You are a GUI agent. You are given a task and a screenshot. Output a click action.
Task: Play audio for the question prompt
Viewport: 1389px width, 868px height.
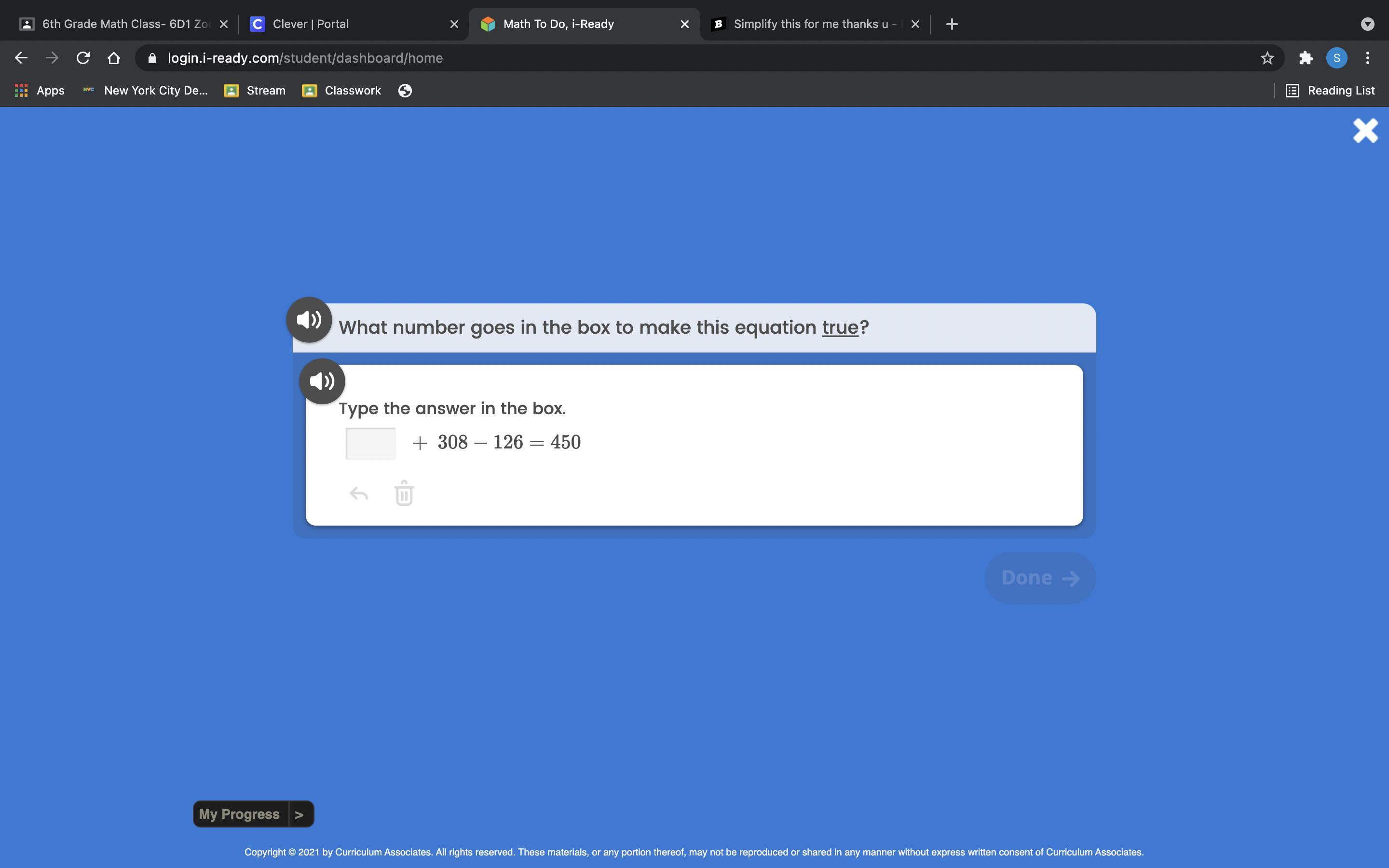pyautogui.click(x=309, y=320)
